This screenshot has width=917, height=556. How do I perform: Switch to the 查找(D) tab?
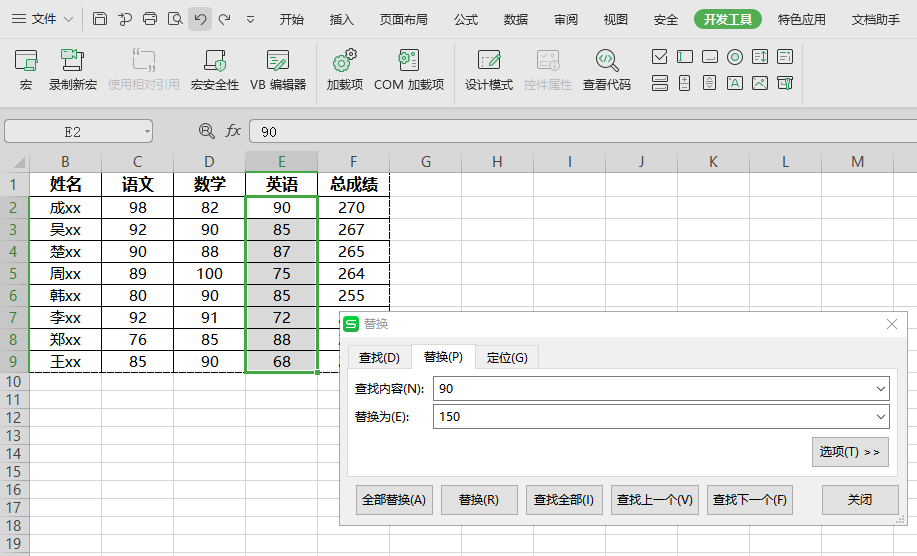click(379, 357)
